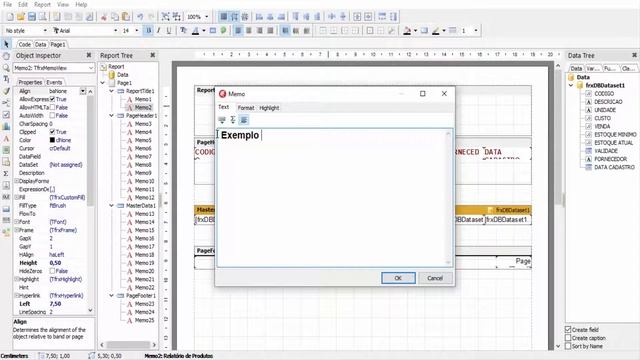This screenshot has height=360, width=640.
Task: Paste from clipboard using the toolbar icon
Action: 126,17
